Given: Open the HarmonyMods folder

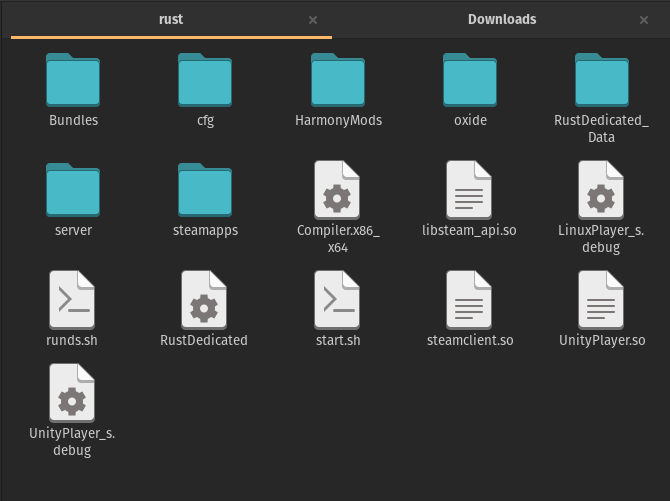Looking at the screenshot, I should [338, 81].
